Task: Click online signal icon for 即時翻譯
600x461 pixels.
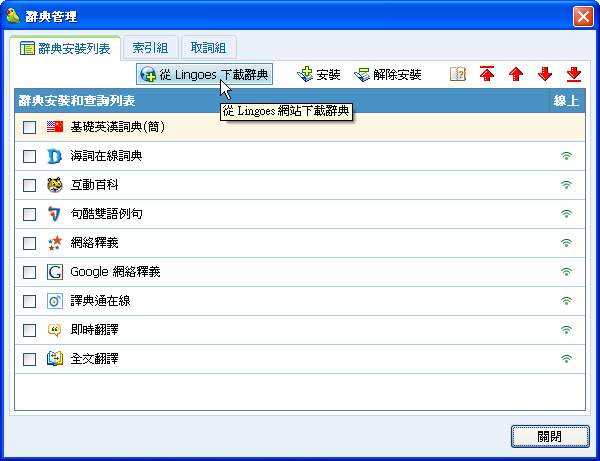Action: coord(566,330)
